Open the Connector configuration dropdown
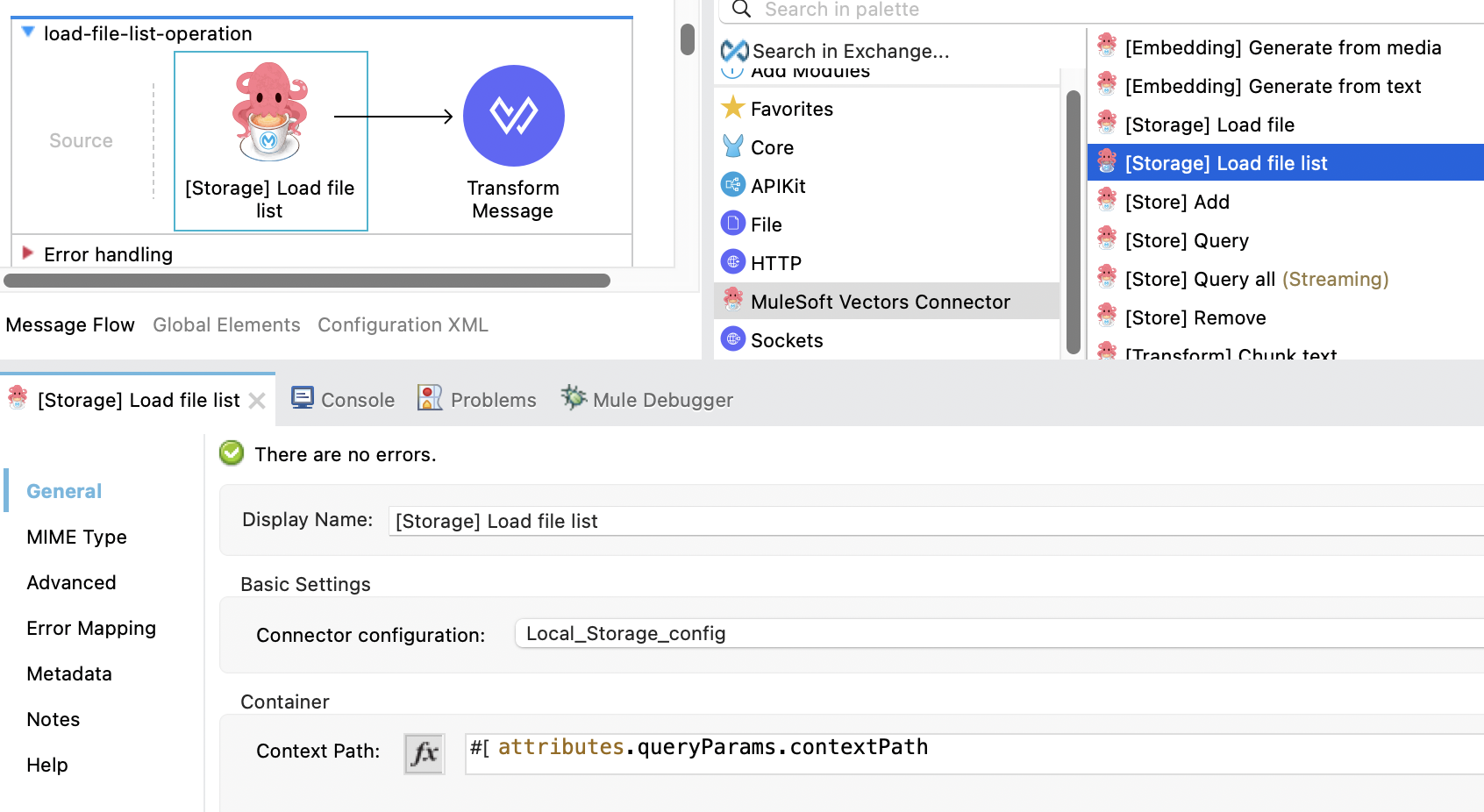This screenshot has width=1484, height=812. (x=999, y=634)
